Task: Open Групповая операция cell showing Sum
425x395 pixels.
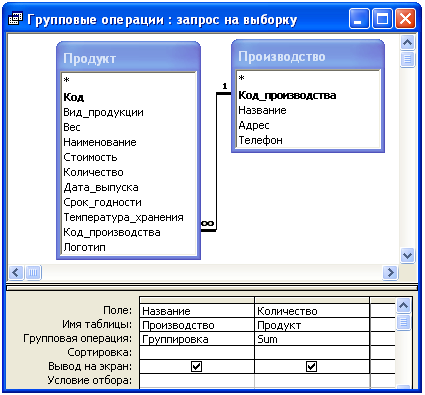Action: [x=312, y=339]
